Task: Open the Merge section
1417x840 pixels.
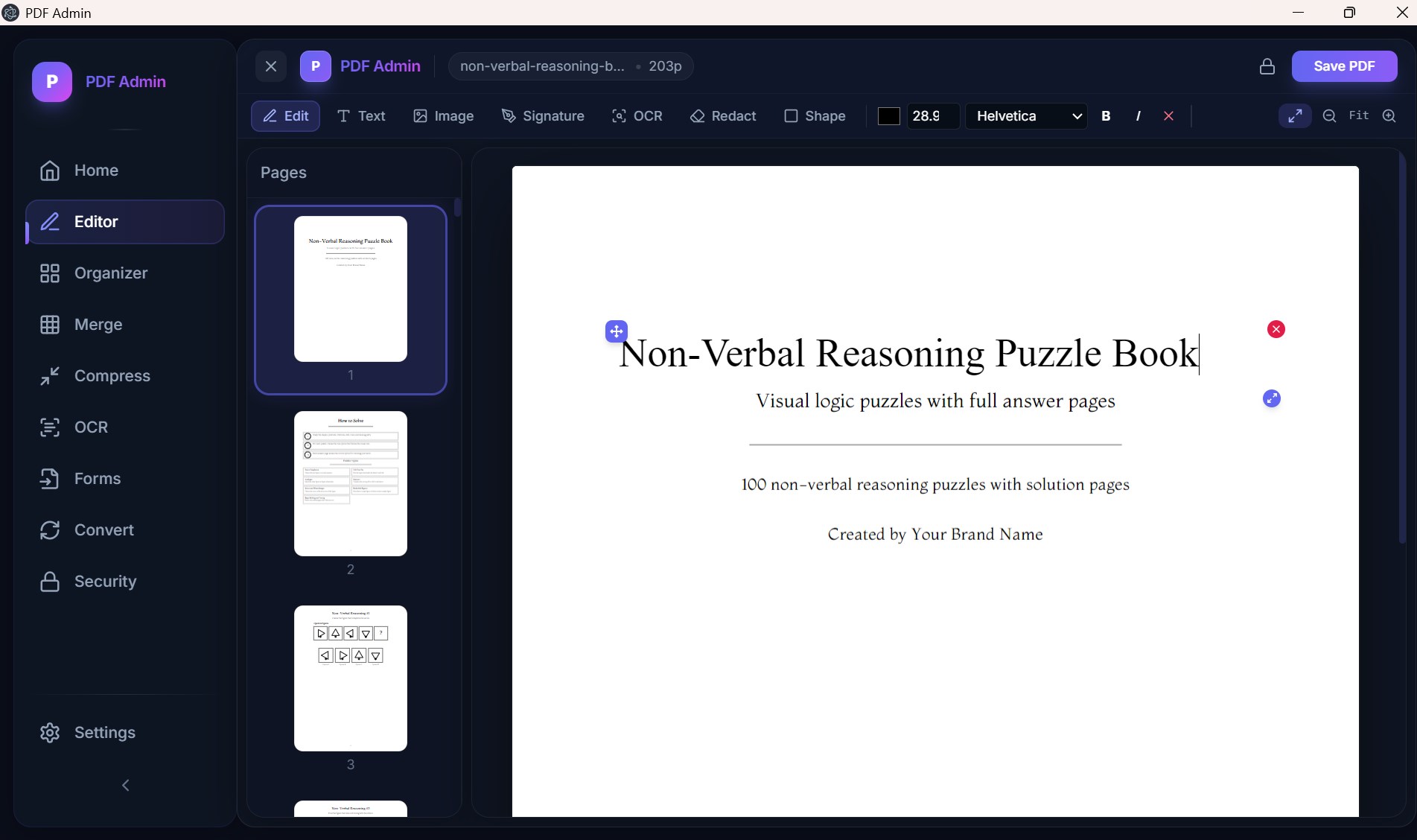Action: click(125, 325)
